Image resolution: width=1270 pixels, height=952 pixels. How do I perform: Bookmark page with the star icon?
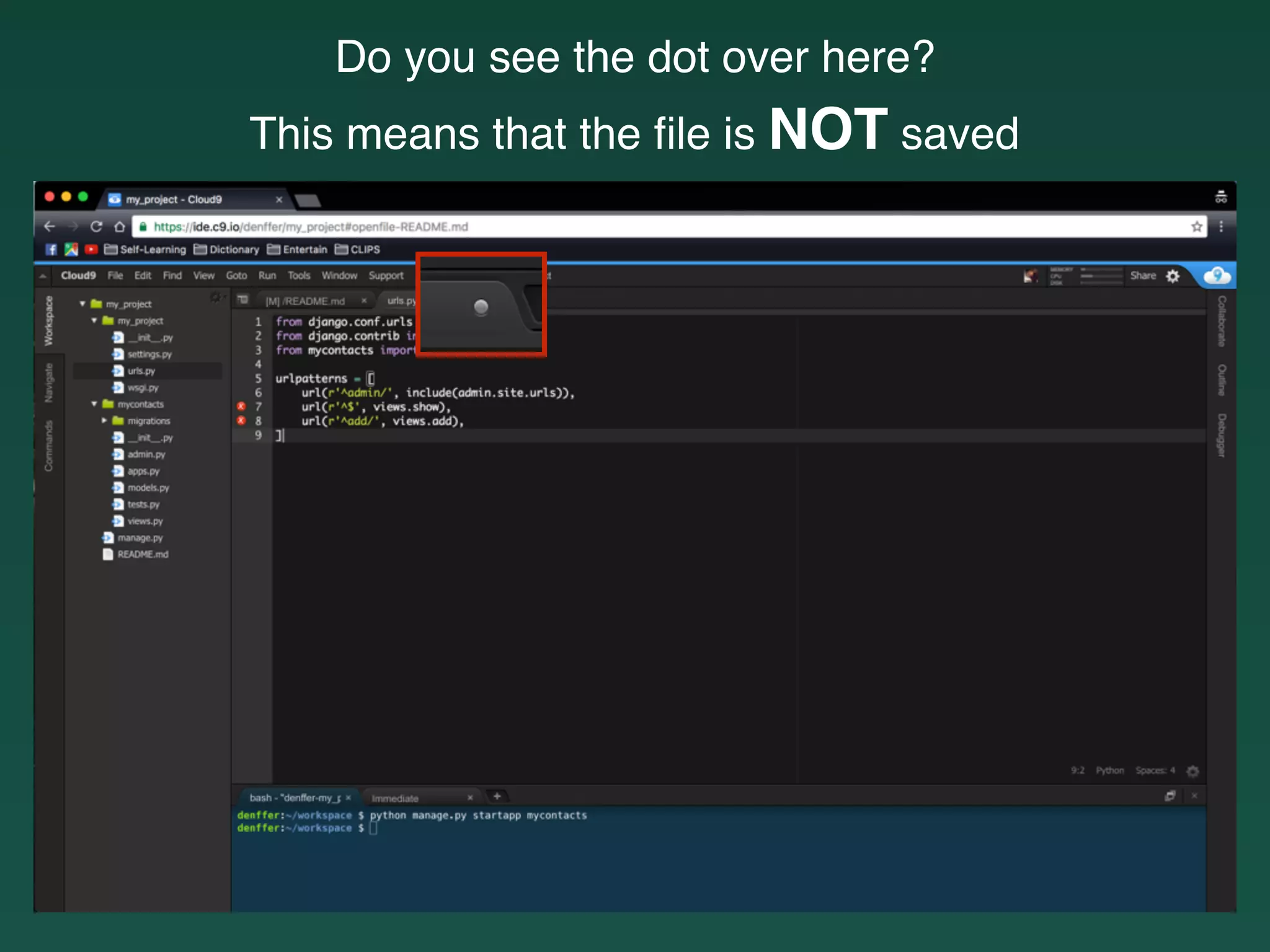point(1196,227)
